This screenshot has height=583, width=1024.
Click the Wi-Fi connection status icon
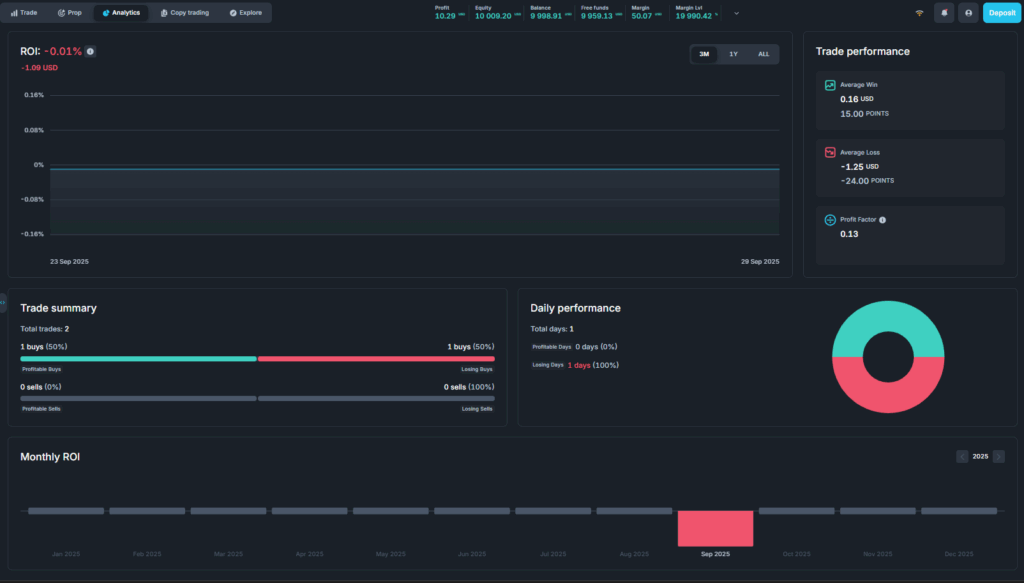click(x=919, y=13)
